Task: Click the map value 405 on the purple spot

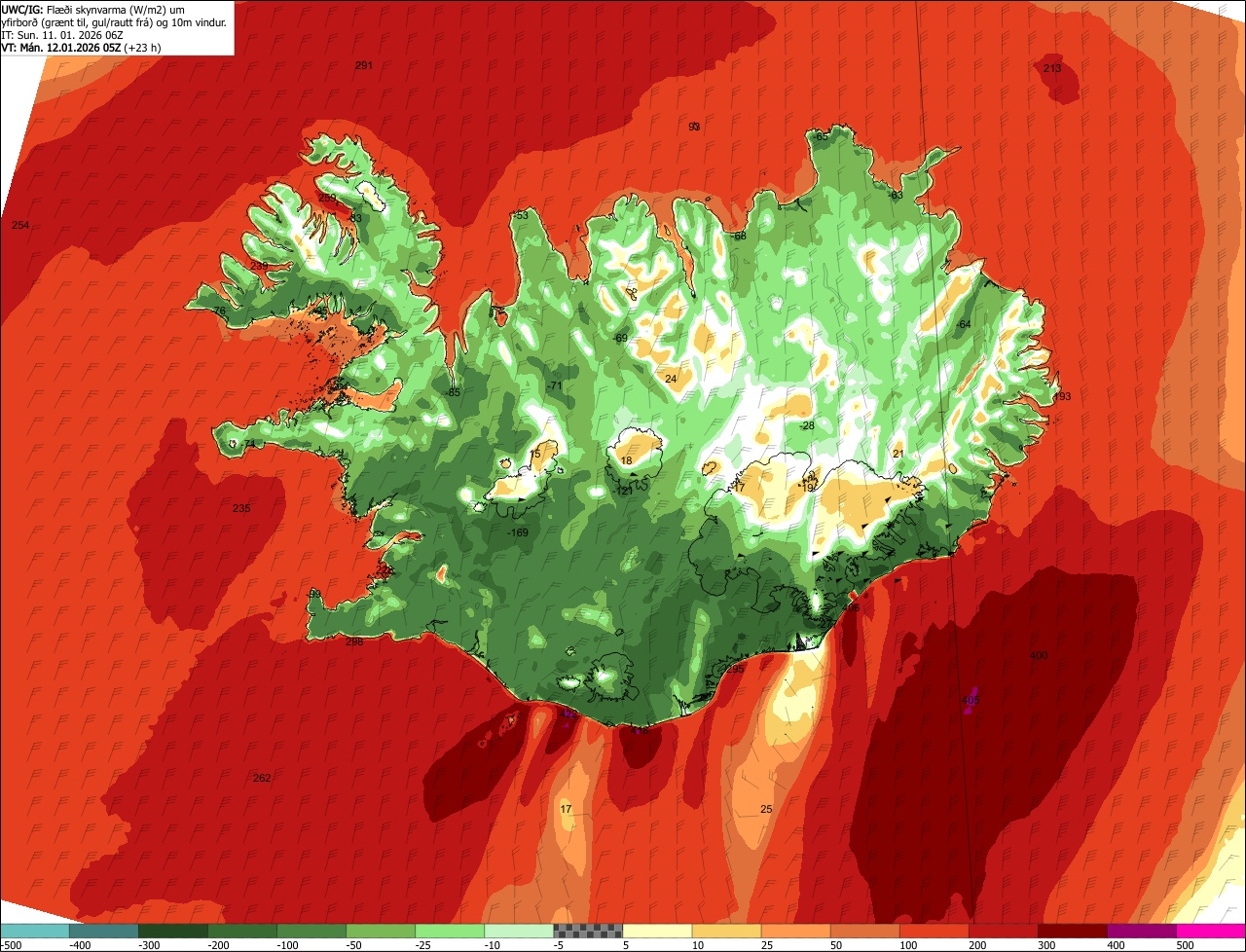Action: [x=970, y=701]
